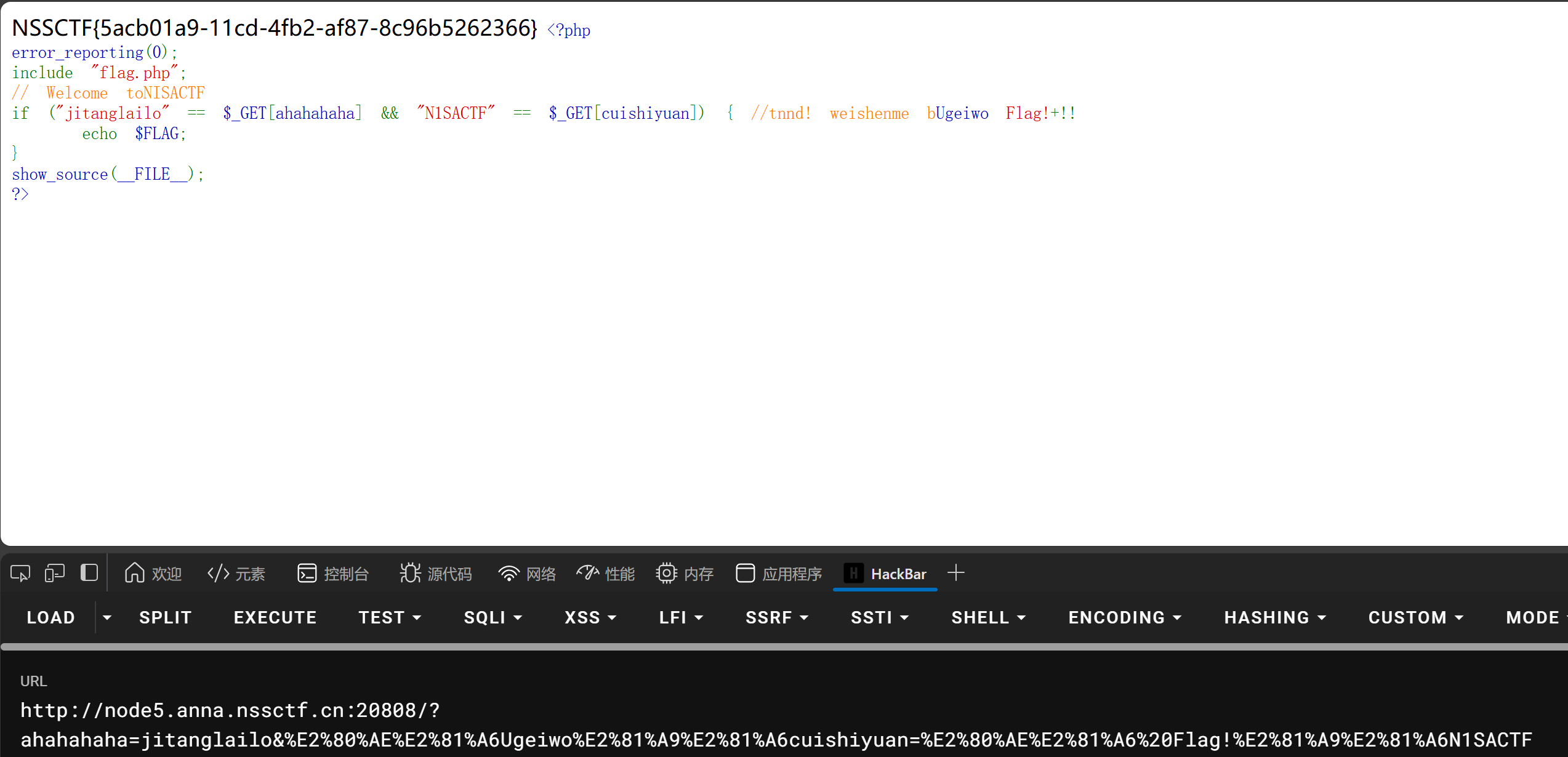Click the $_GET[ahahahaha] code text
This screenshot has width=1568, height=757.
point(292,113)
